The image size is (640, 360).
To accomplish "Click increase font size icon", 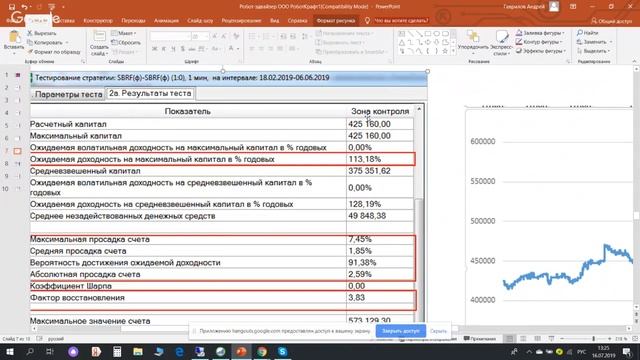I will (x=215, y=37).
